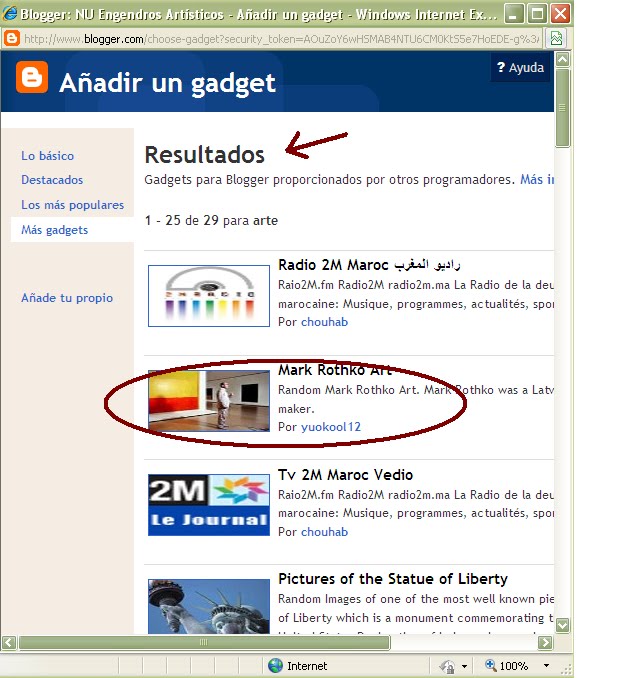Click the vertical scrollbar down arrow
The width and height of the screenshot is (640, 678).
point(563,625)
